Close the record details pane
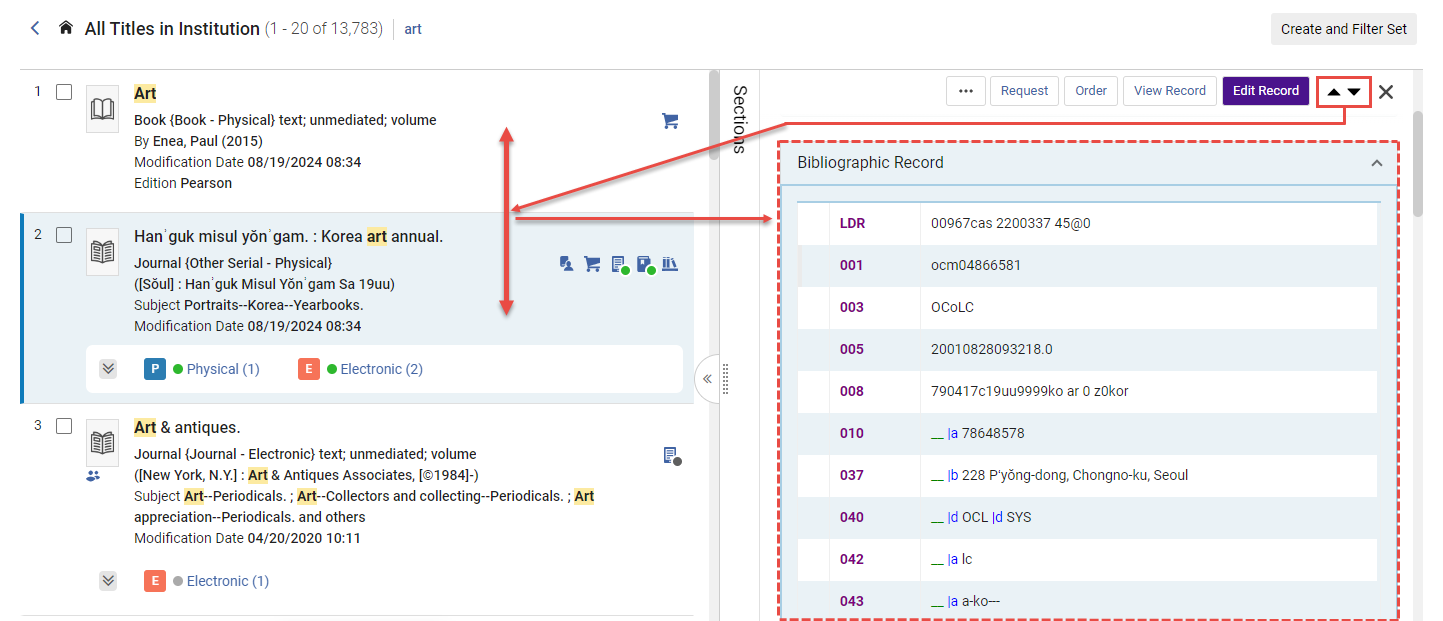This screenshot has width=1443, height=621. point(1386,92)
